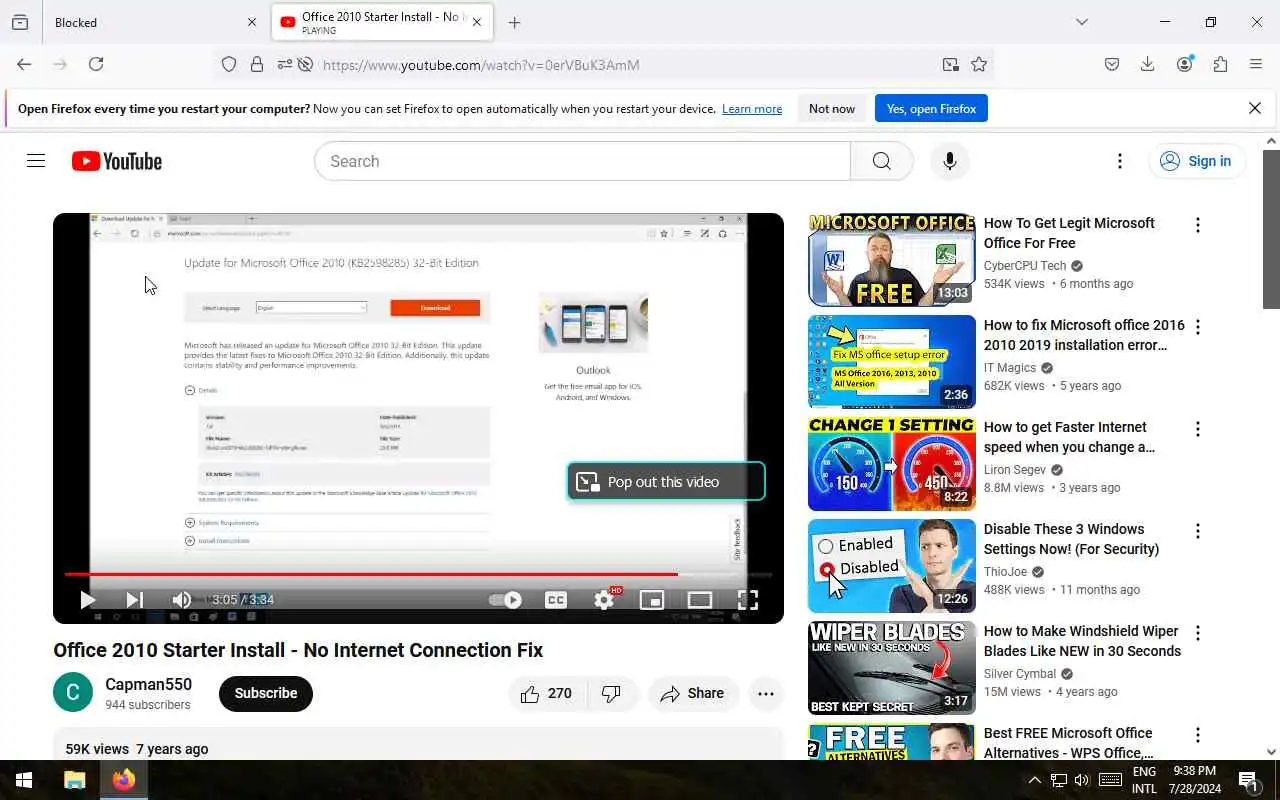Pop out this video
Viewport: 1280px width, 800px height.
[x=666, y=481]
